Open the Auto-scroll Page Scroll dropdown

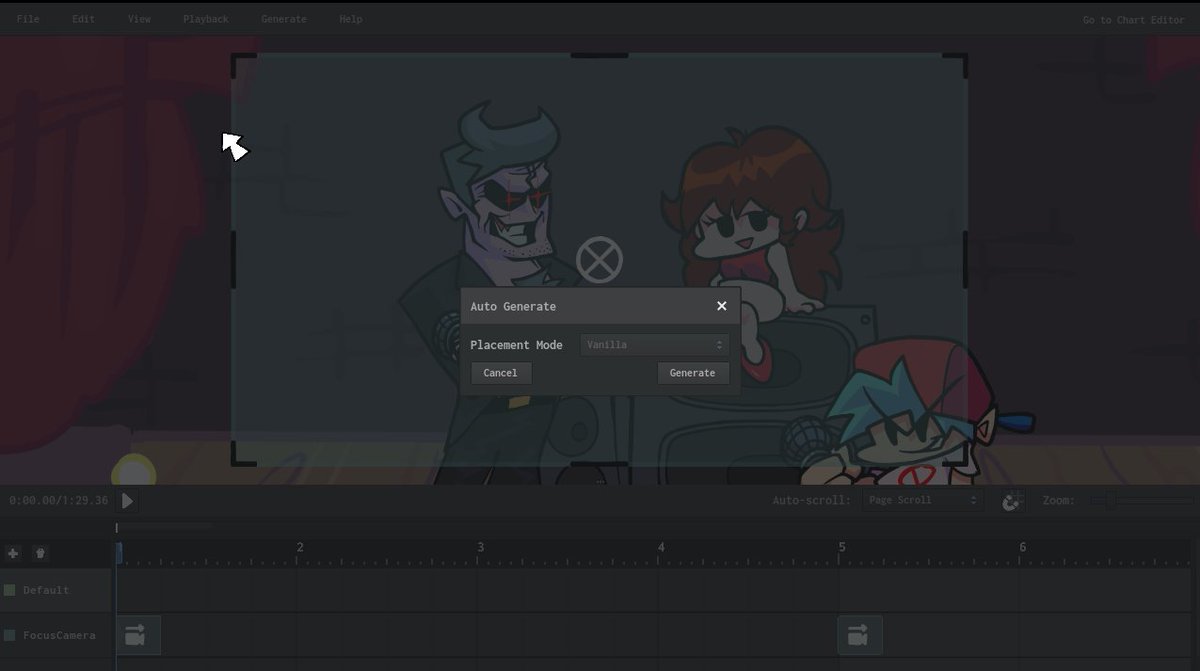coord(923,500)
